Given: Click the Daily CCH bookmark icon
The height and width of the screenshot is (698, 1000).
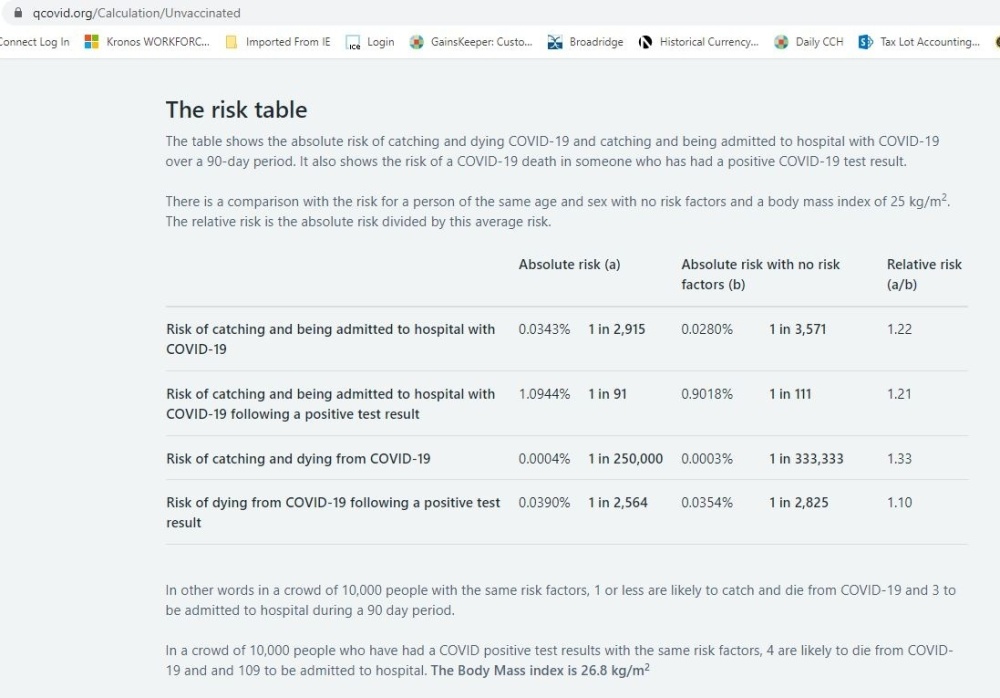Looking at the screenshot, I should (782, 42).
